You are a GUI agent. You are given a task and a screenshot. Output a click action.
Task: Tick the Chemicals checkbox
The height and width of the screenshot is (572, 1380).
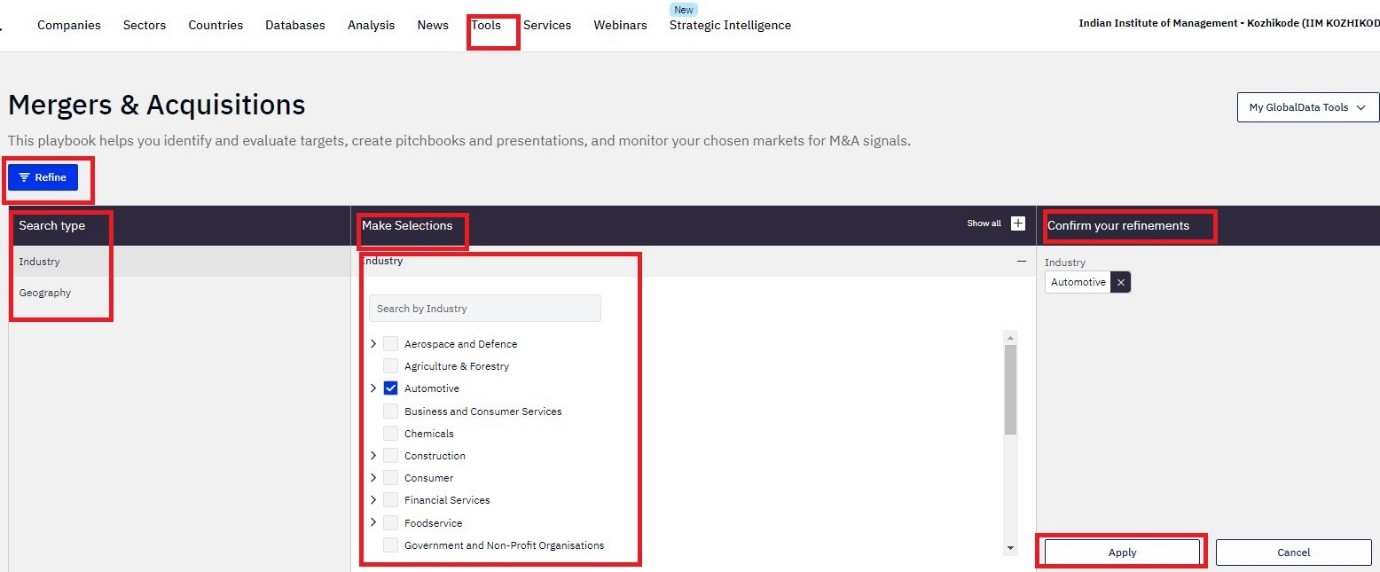point(391,434)
